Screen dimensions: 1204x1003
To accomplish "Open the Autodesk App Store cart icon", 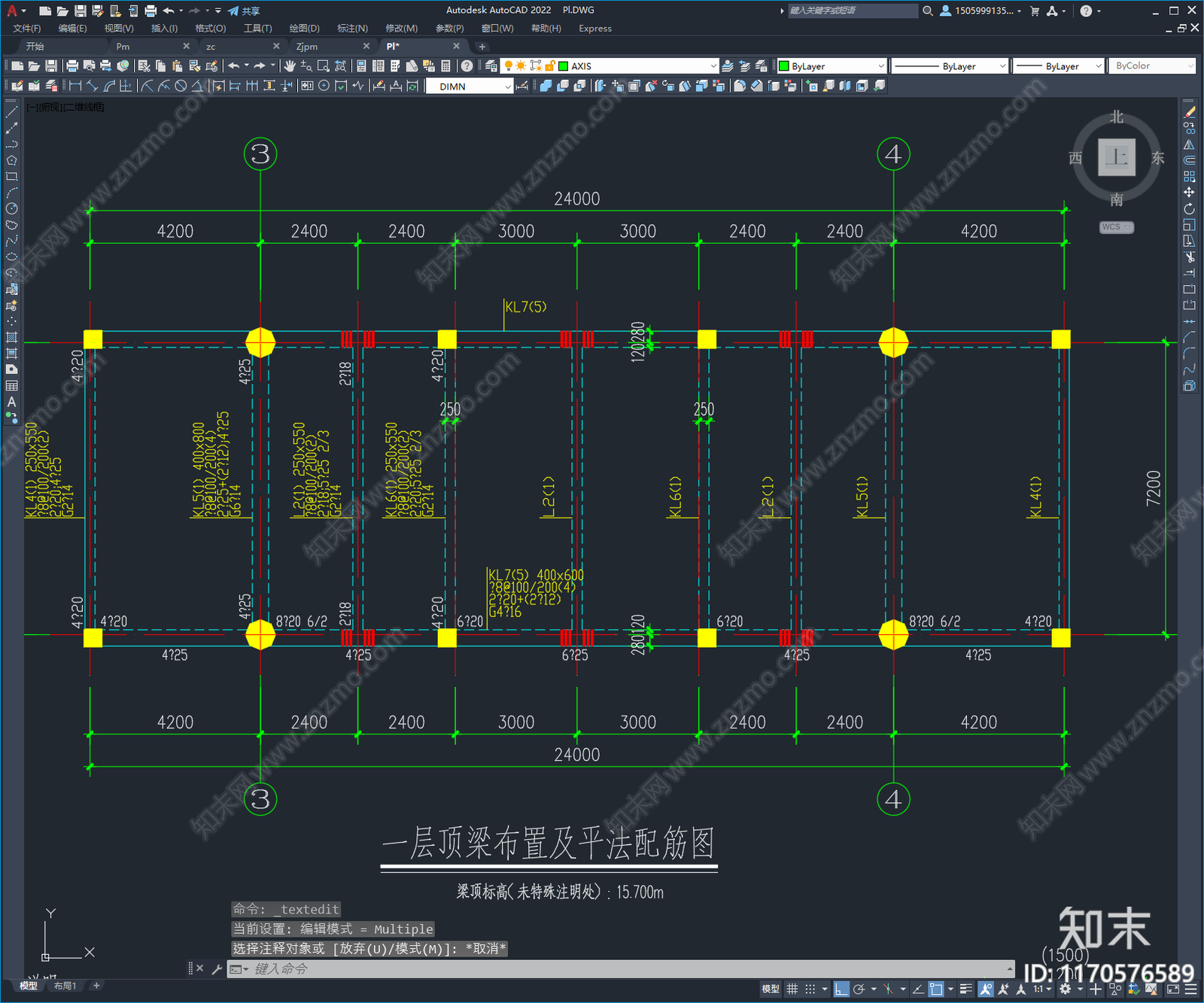I will [x=1035, y=11].
